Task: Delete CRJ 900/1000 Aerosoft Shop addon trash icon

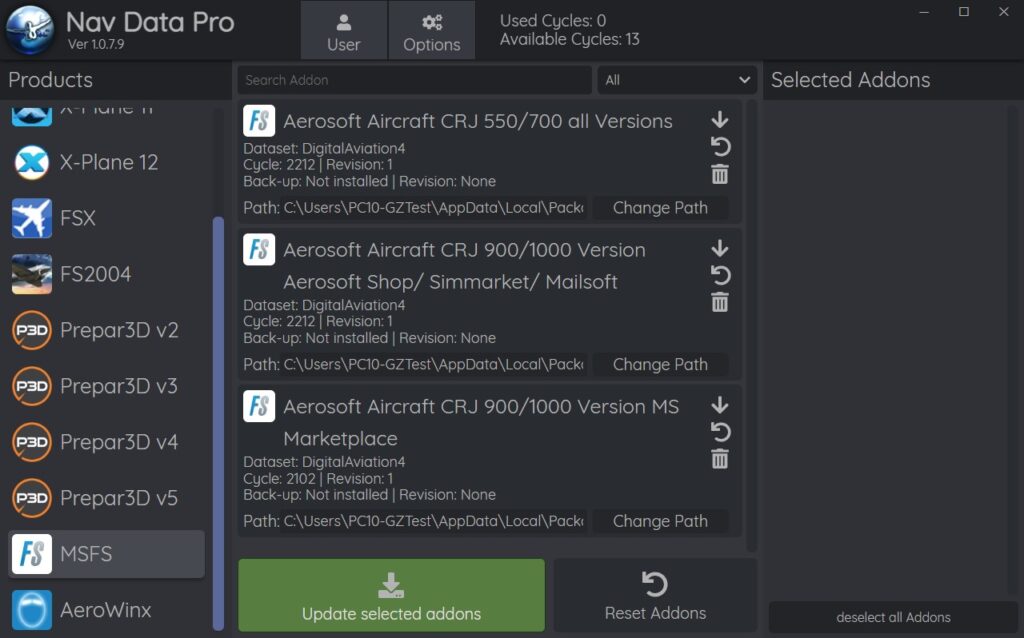Action: coord(720,302)
